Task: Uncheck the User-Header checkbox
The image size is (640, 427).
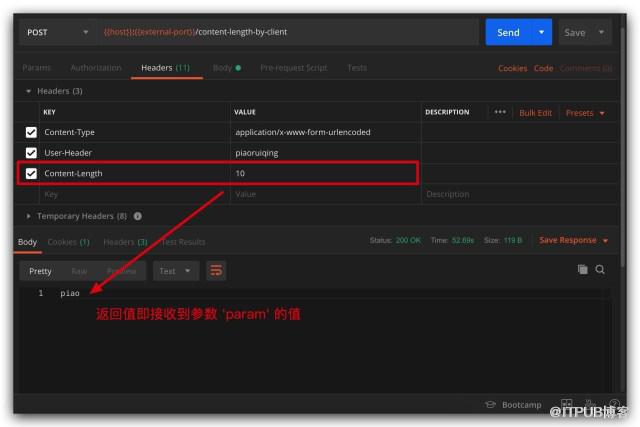Action: coord(31,153)
